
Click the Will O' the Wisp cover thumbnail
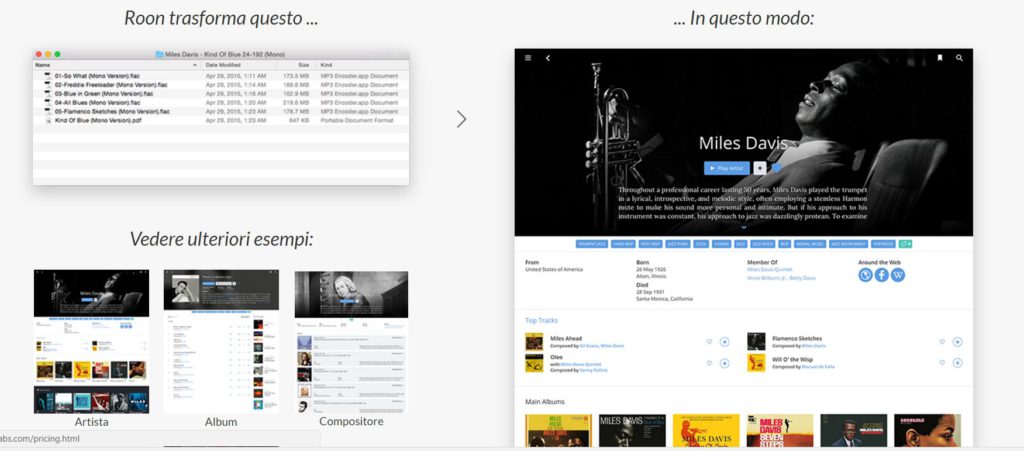point(756,363)
